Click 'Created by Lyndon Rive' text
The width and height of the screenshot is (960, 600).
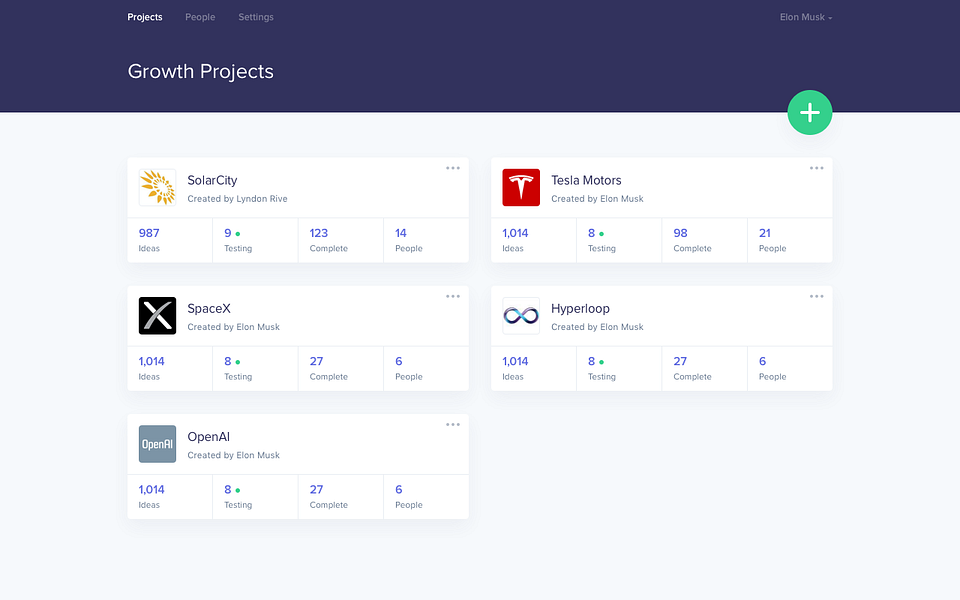(x=237, y=199)
